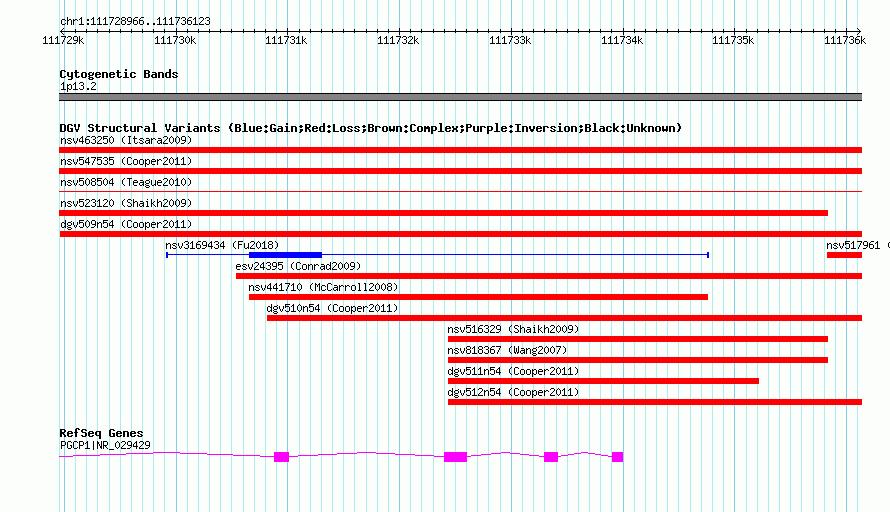Click the thin nsv508504 red line

pyautogui.click(x=460, y=192)
